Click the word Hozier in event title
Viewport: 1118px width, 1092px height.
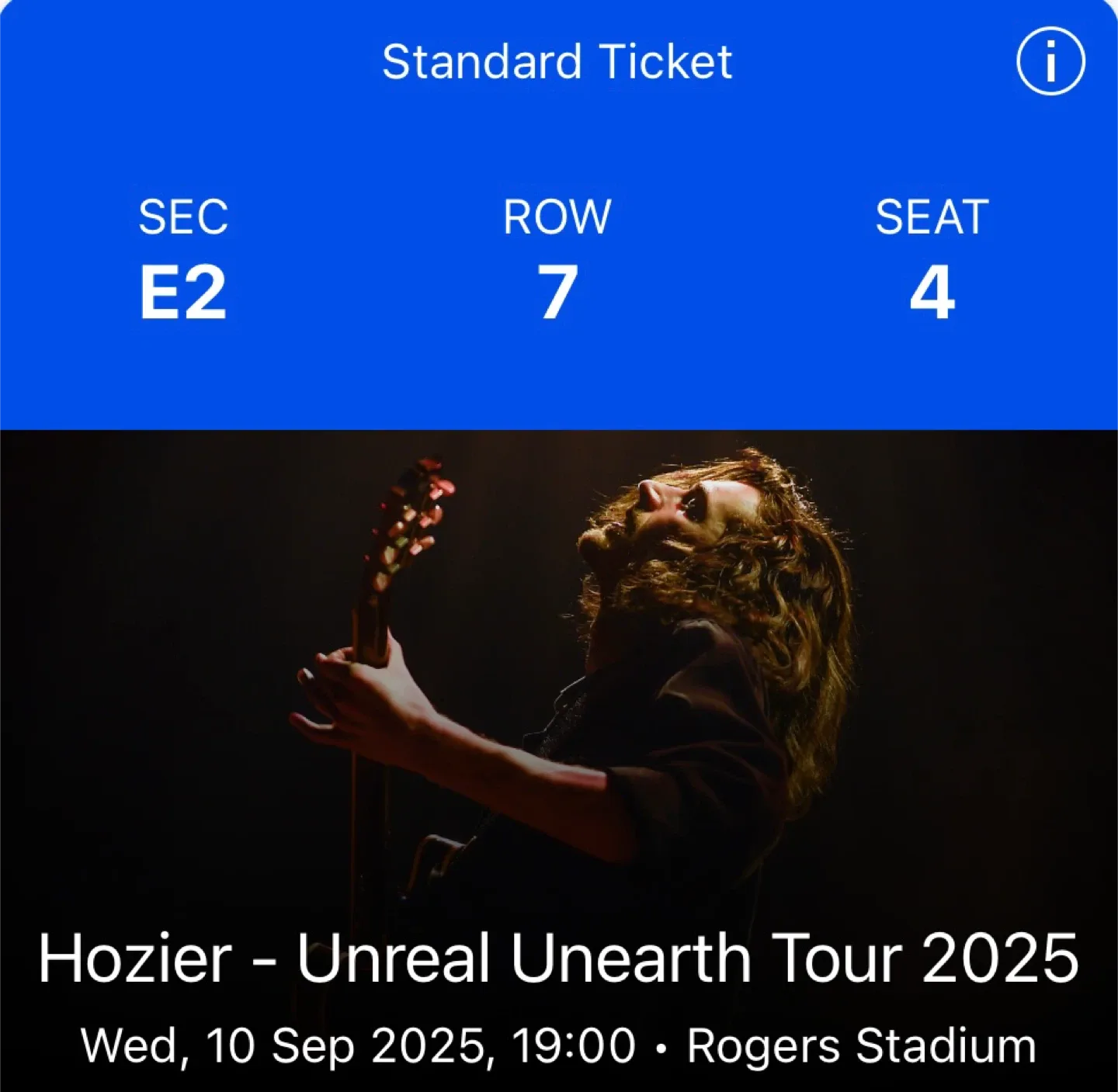(x=135, y=959)
